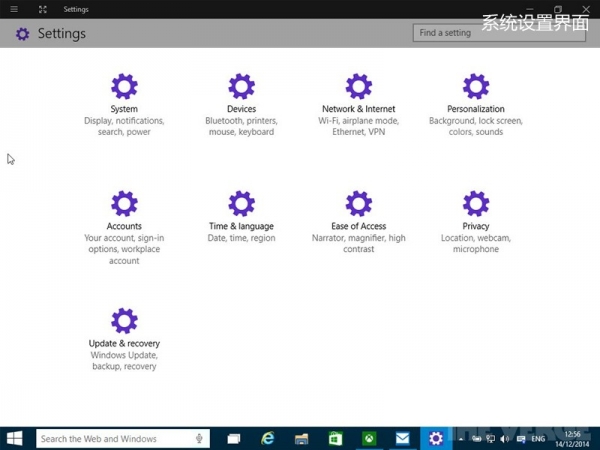The image size is (600, 450).
Task: Click "Location, webcam, microphone" description
Action: [476, 243]
